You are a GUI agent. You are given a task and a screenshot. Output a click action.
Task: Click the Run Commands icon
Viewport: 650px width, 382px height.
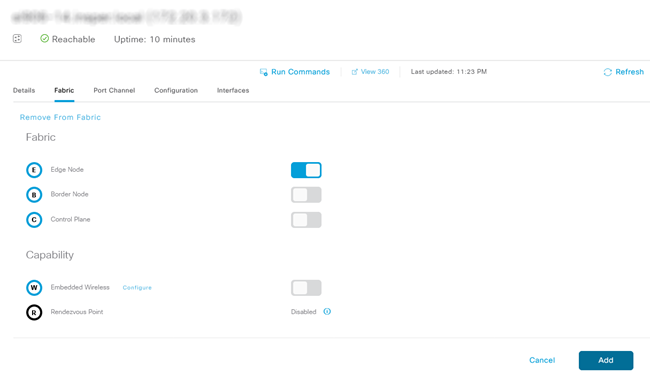(x=264, y=72)
